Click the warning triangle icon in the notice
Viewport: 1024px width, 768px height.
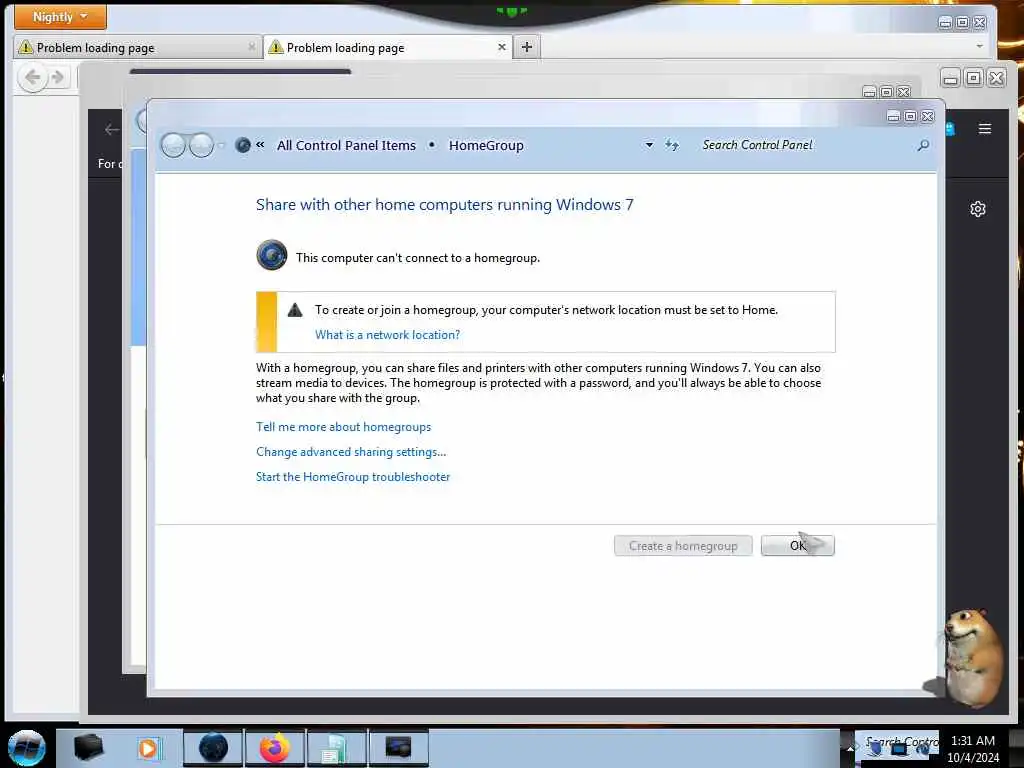tap(295, 310)
